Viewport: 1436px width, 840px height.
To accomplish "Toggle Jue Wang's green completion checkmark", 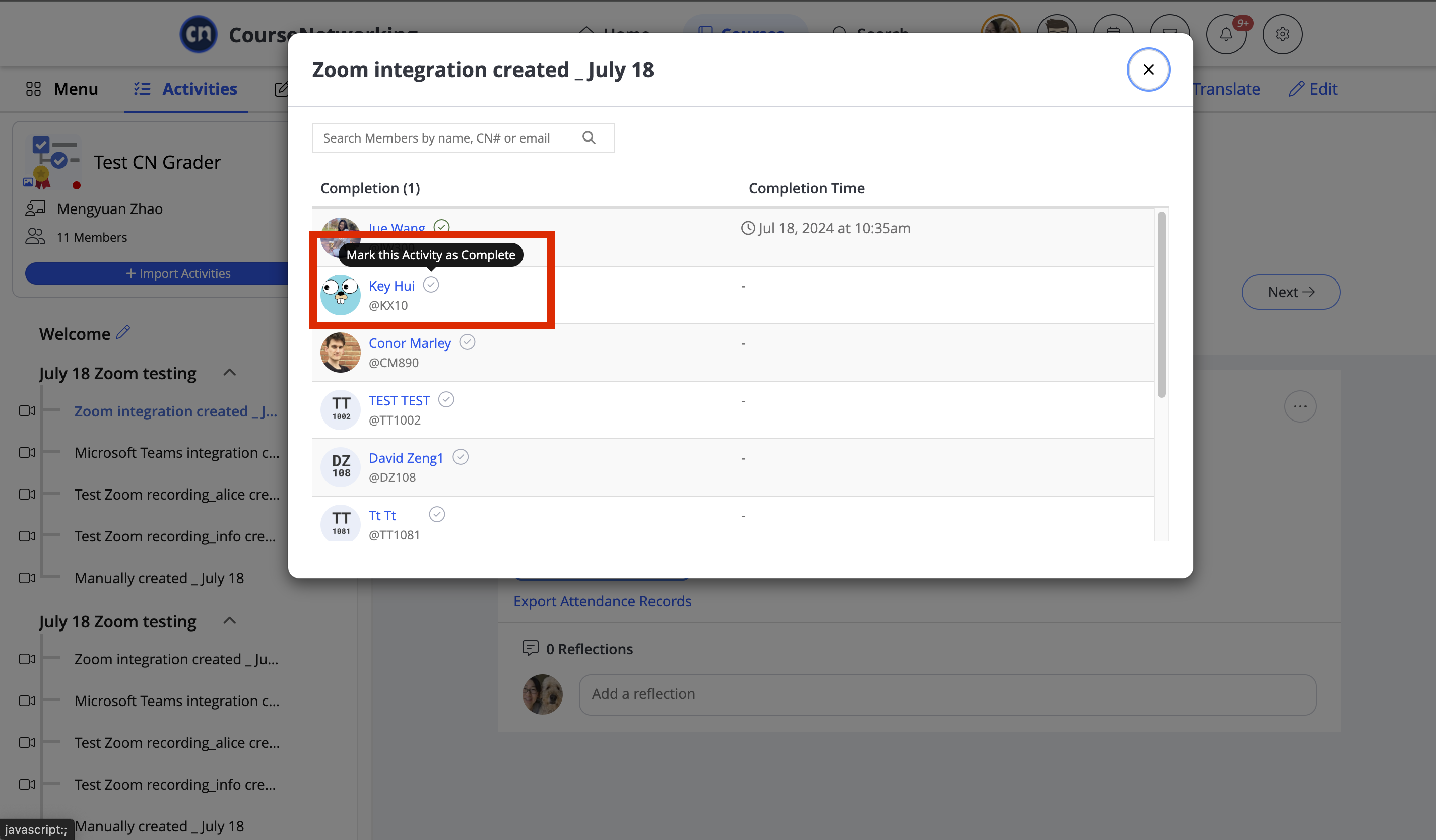I will coord(441,226).
